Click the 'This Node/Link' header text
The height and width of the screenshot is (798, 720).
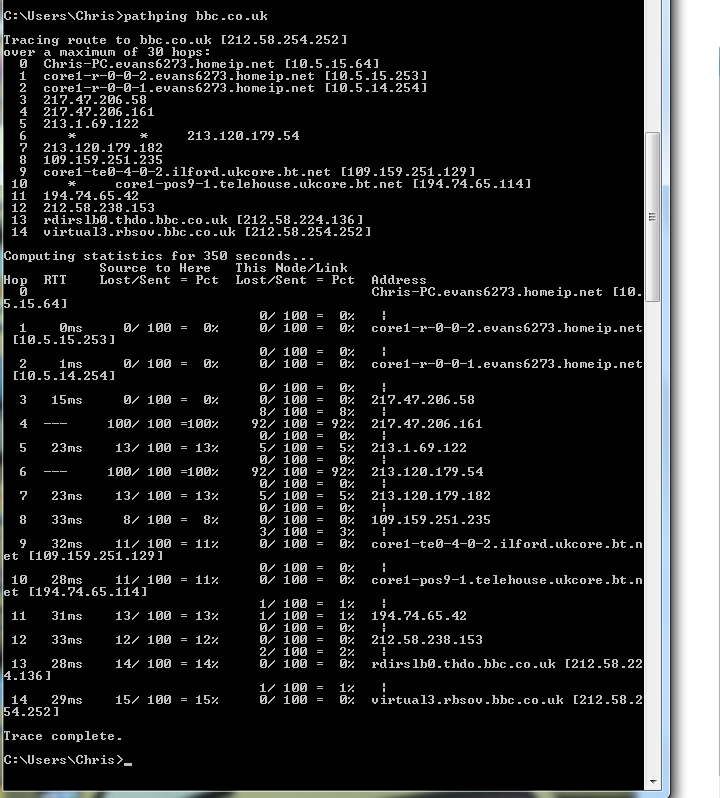click(x=291, y=268)
